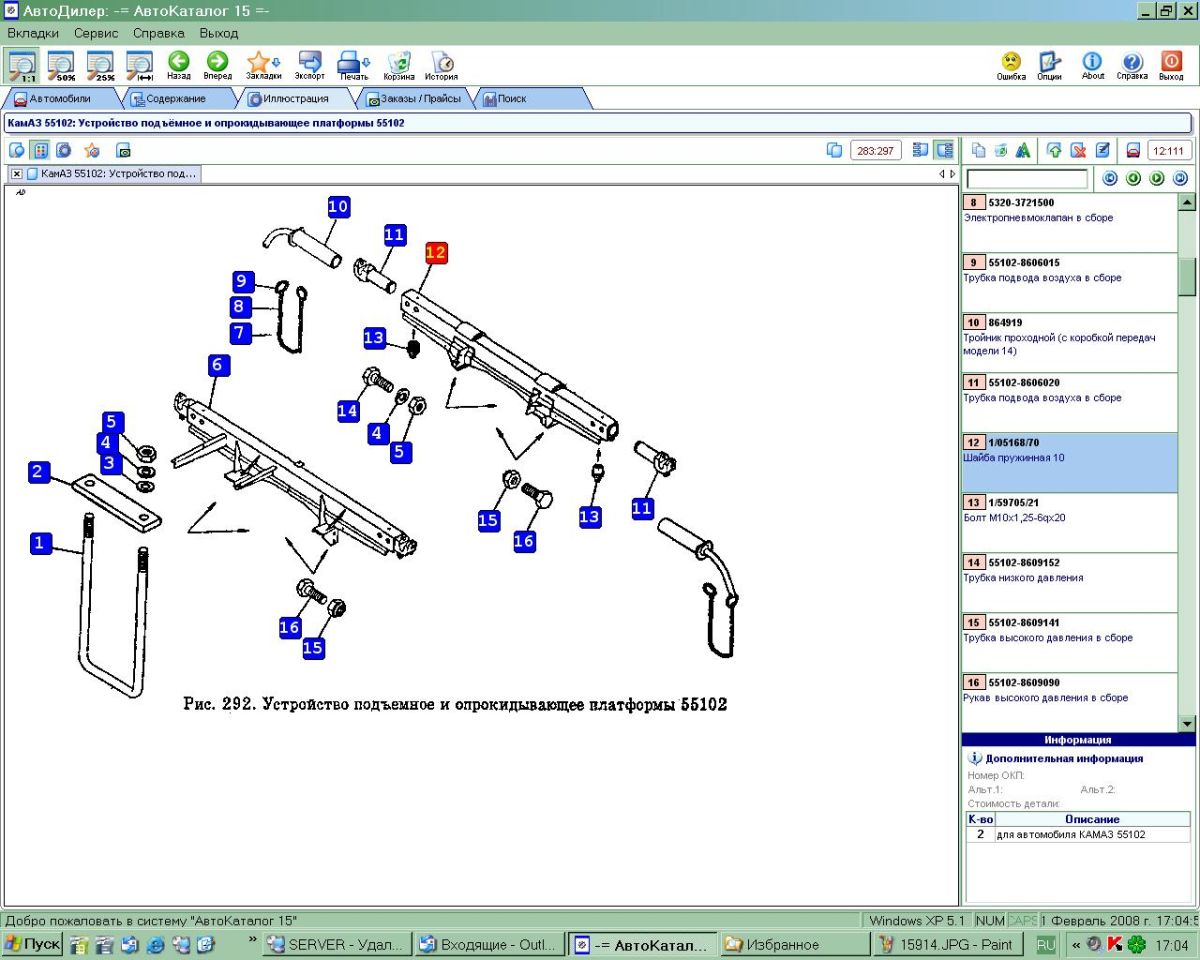The width and height of the screenshot is (1200, 960).
Task: Click callout 6 on the diagram
Action: pyautogui.click(x=219, y=365)
